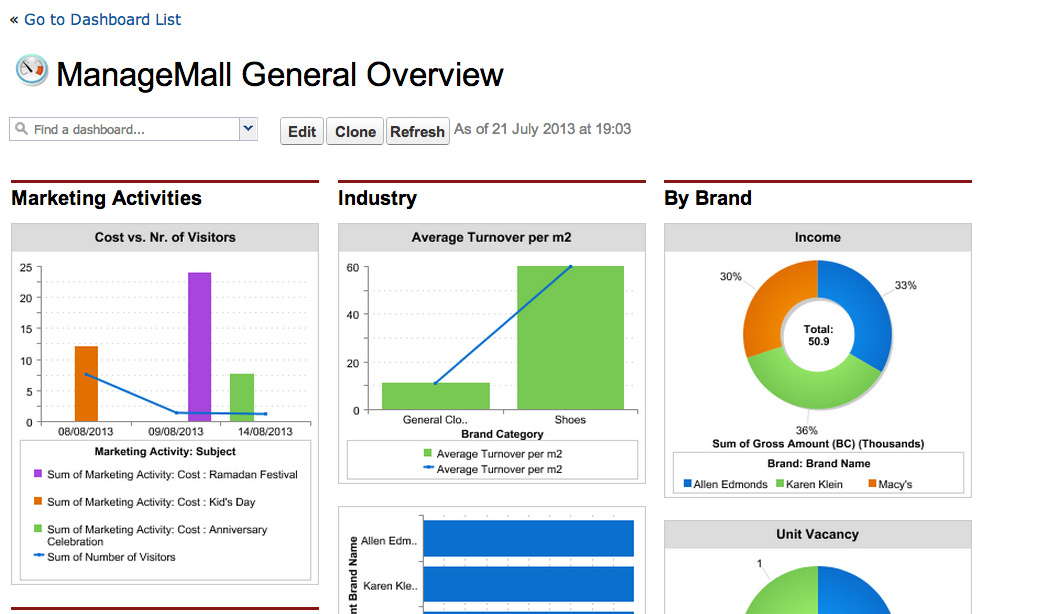The width and height of the screenshot is (1044, 614).
Task: Click the green Anniversary Celebration bar
Action: [x=242, y=397]
